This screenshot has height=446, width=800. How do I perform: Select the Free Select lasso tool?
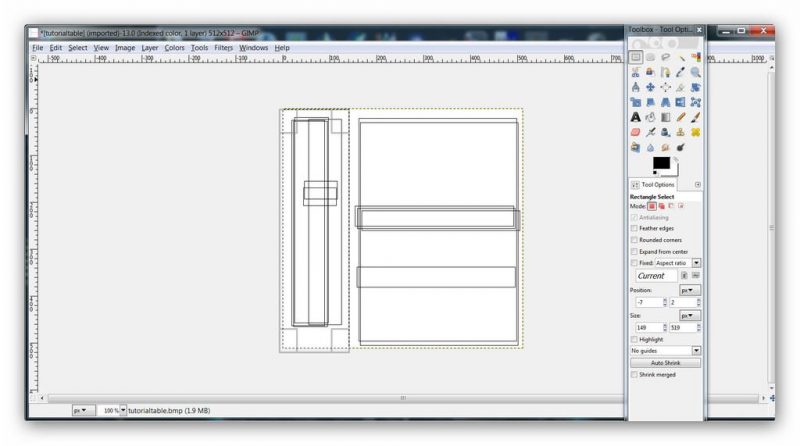(665, 58)
